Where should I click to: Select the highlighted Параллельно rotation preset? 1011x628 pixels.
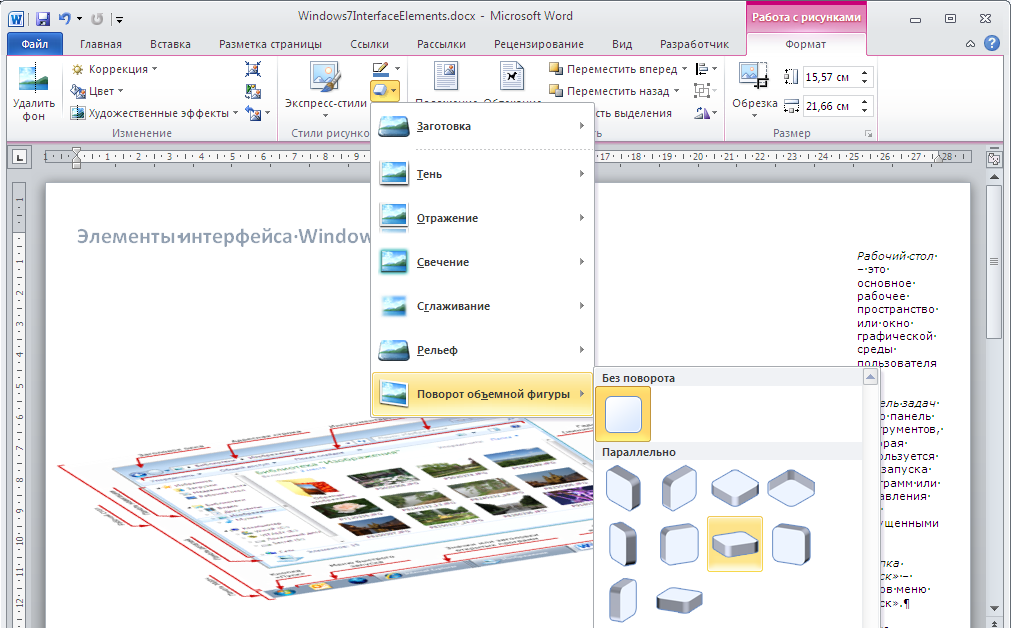point(735,544)
